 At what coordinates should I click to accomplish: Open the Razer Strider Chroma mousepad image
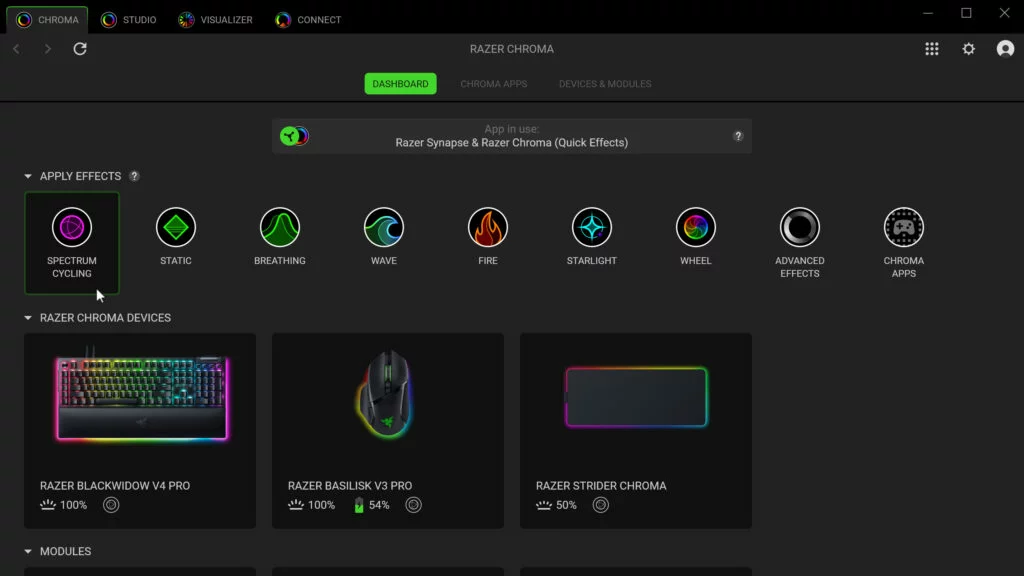coord(636,397)
